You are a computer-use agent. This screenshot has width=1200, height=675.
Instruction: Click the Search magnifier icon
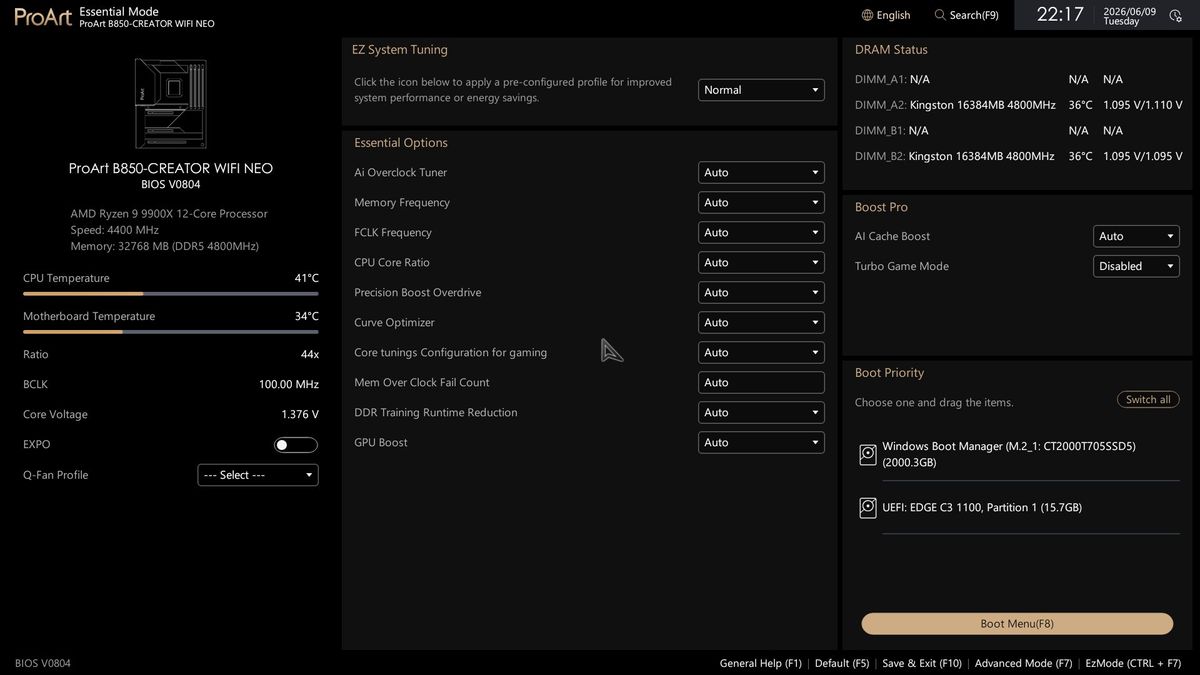(x=940, y=15)
